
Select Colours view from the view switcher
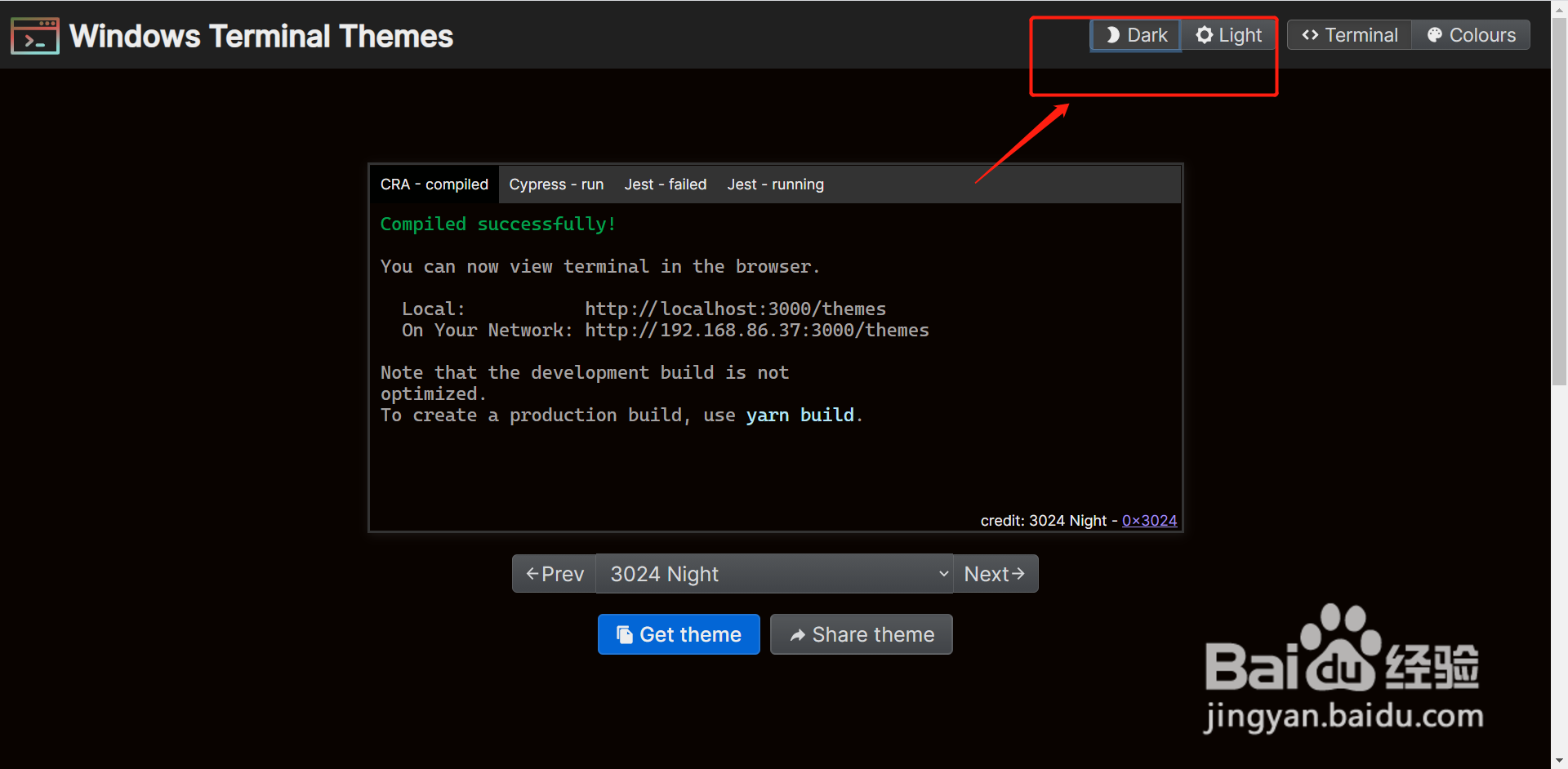point(1470,35)
